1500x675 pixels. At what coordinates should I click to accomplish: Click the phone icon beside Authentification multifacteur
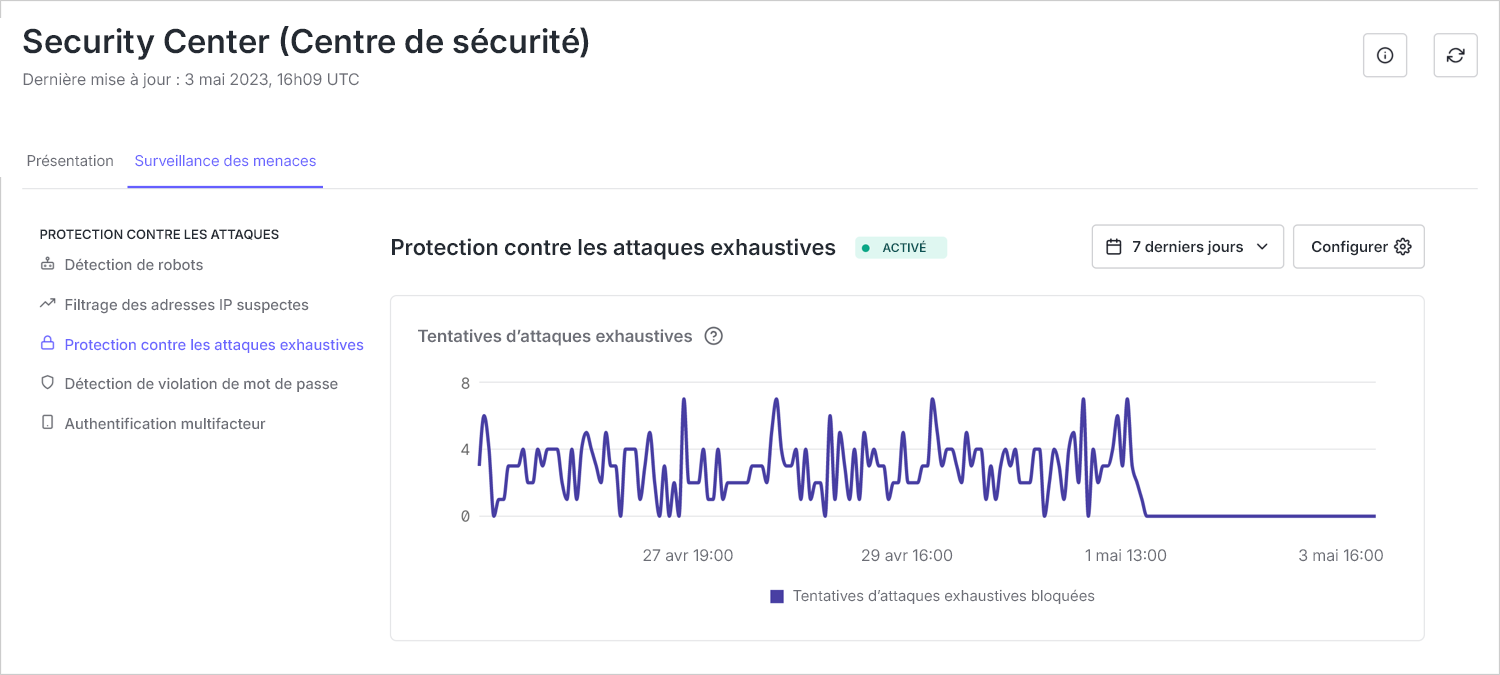[47, 423]
